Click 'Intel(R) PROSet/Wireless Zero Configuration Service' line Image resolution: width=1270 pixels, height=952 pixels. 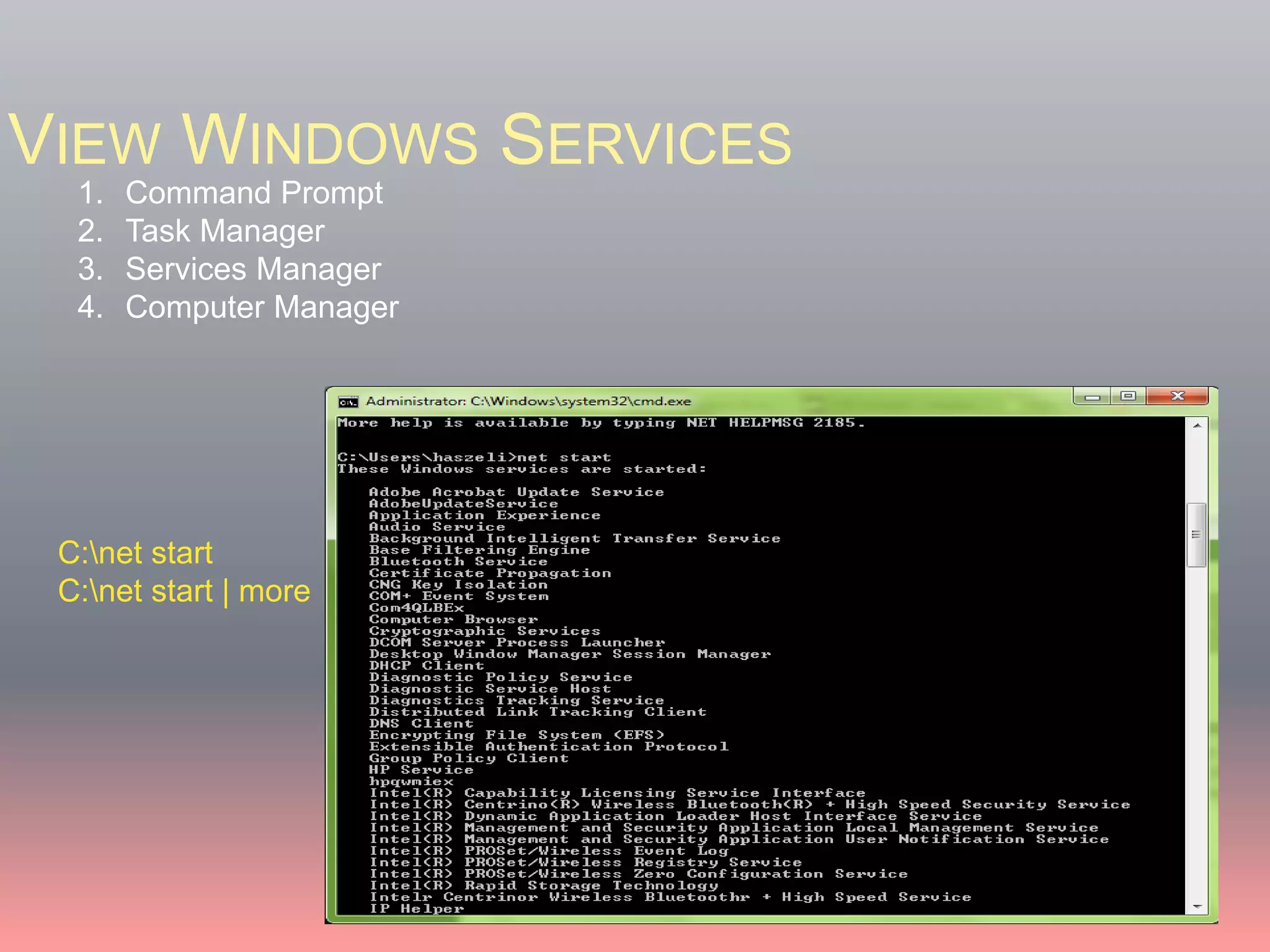638,874
